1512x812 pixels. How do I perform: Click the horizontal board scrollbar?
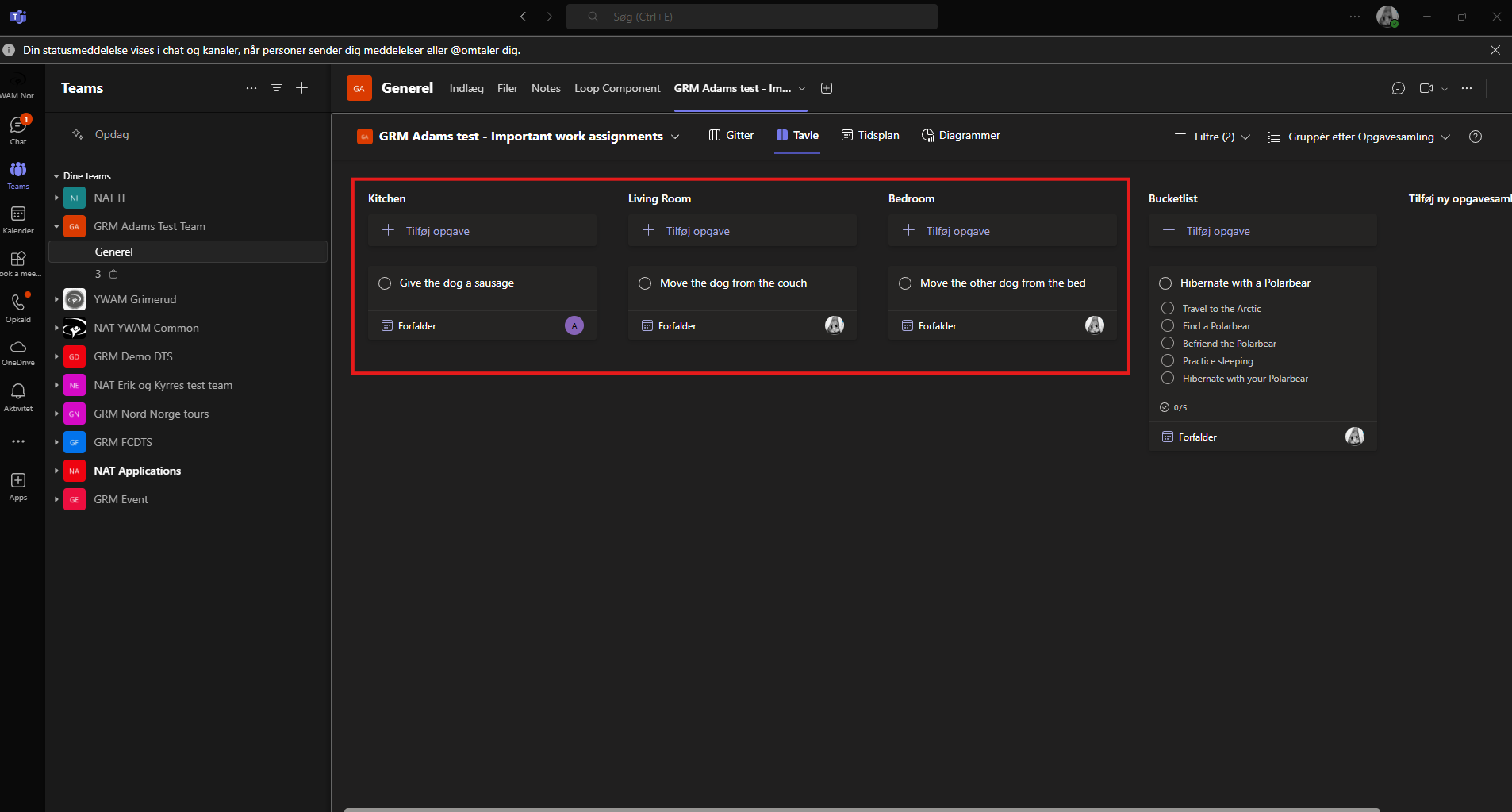(862, 809)
